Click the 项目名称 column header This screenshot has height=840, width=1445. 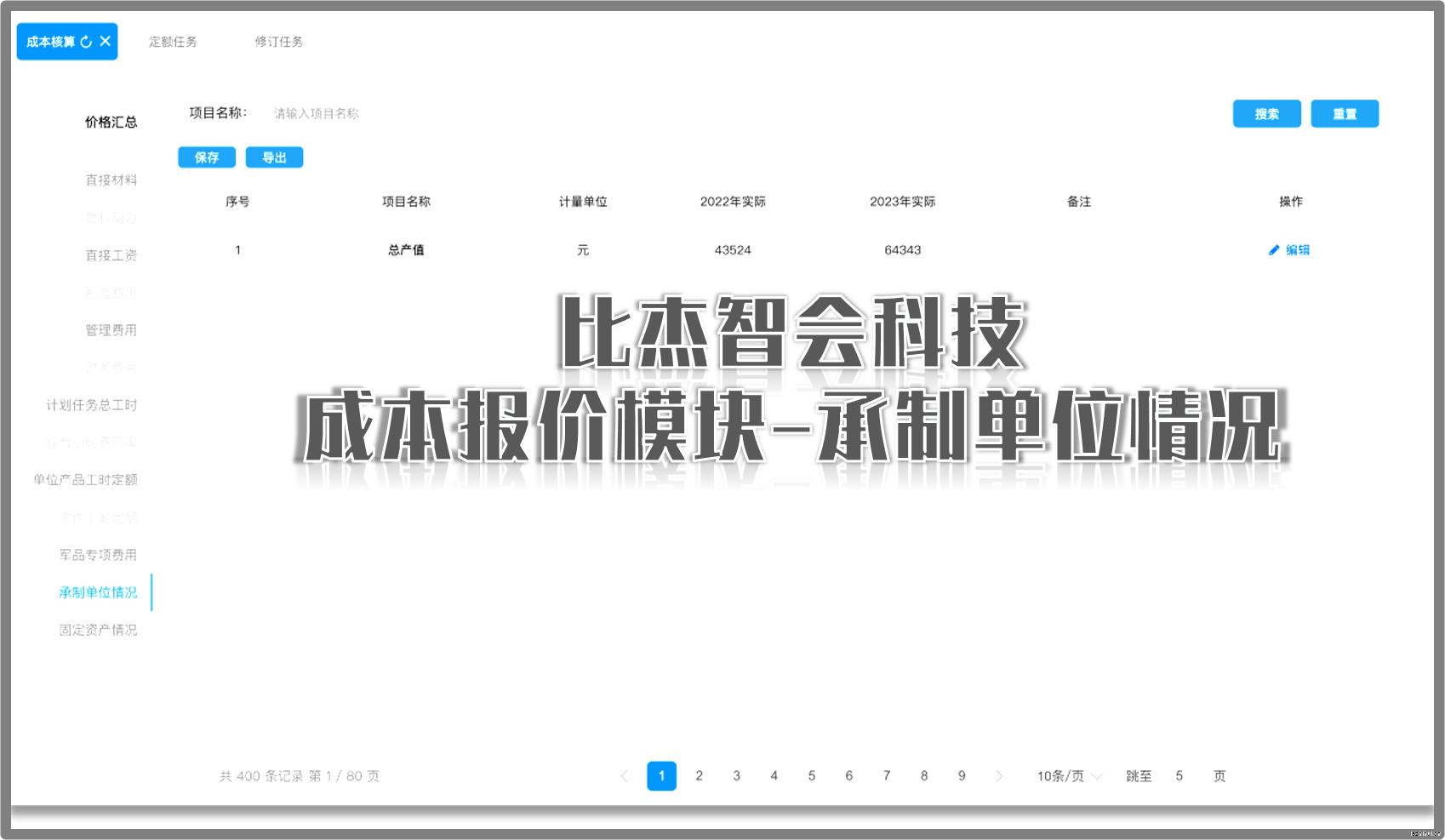(406, 202)
